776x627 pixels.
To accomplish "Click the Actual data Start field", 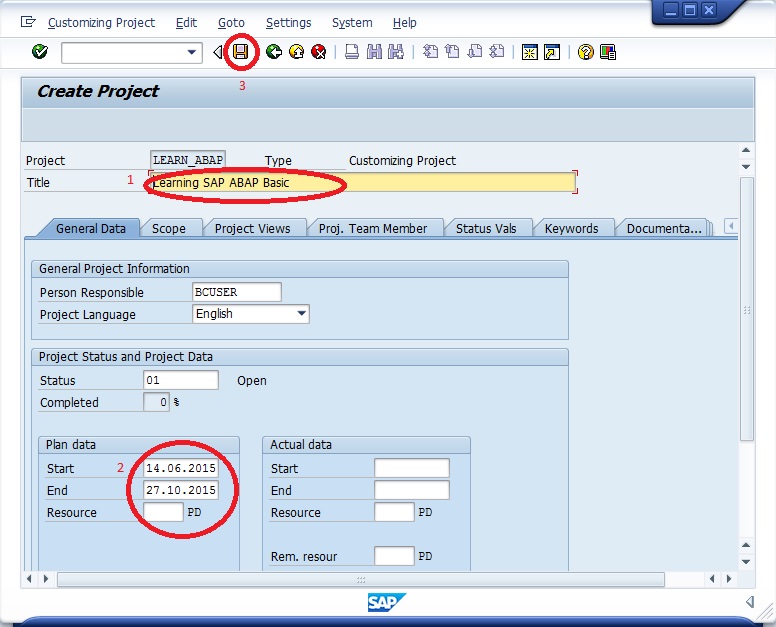I will [x=412, y=468].
